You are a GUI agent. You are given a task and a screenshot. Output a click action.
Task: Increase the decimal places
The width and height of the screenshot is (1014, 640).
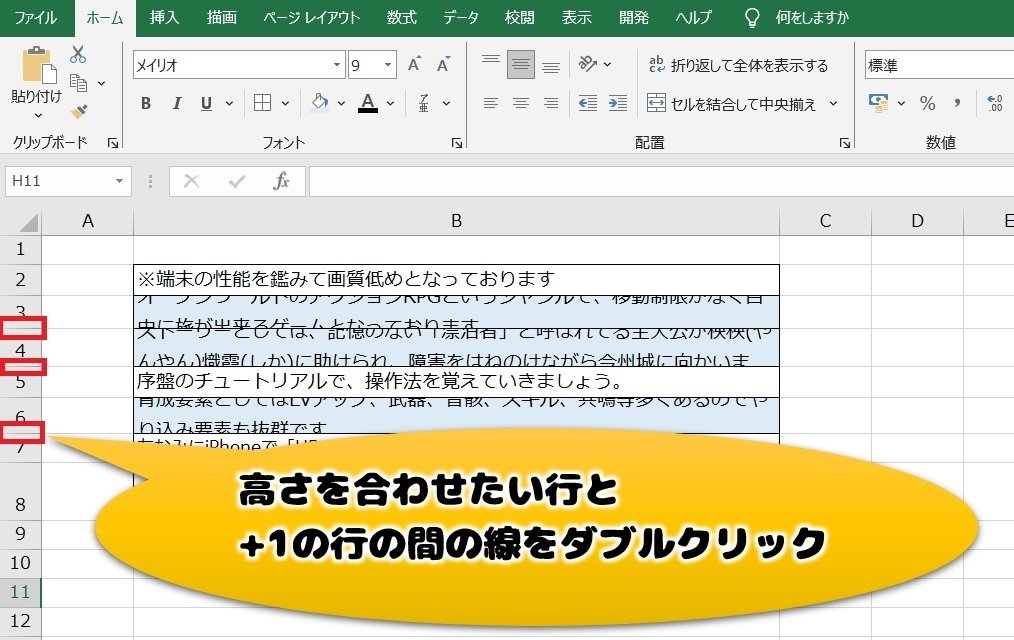(x=994, y=103)
